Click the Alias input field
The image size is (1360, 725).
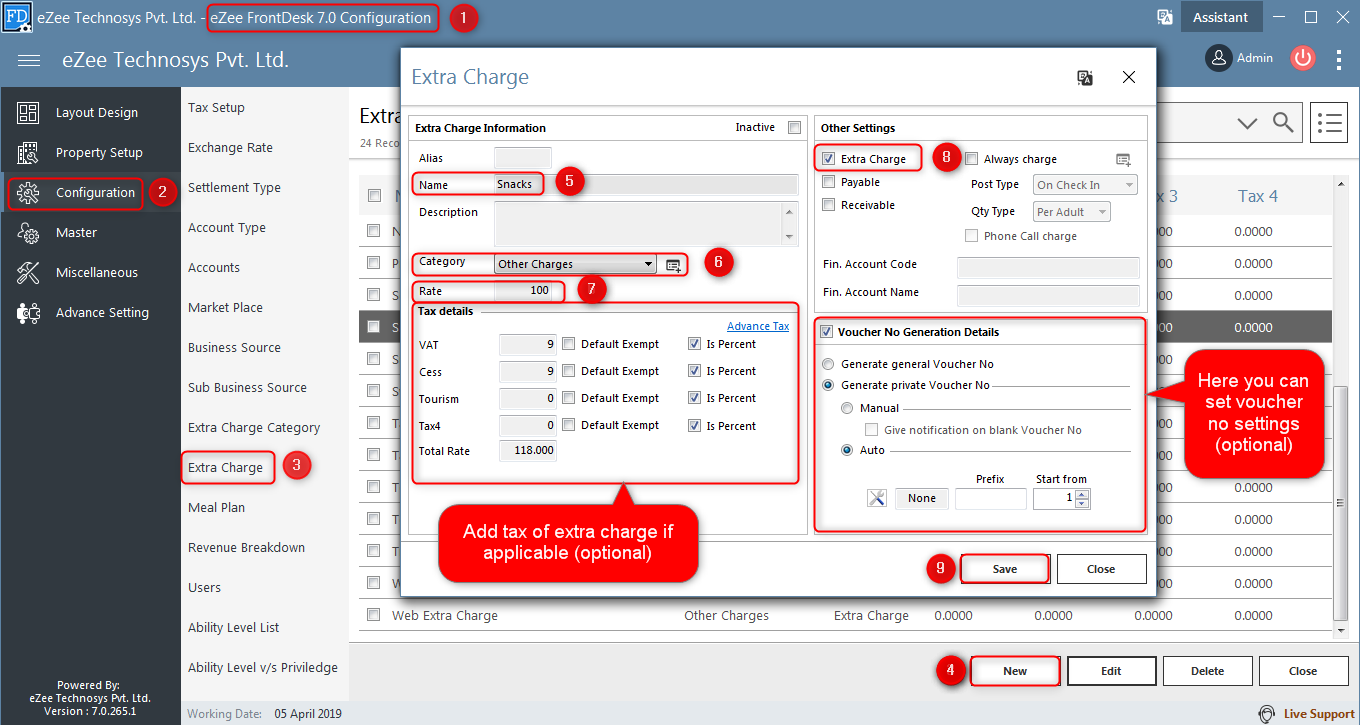(x=523, y=158)
